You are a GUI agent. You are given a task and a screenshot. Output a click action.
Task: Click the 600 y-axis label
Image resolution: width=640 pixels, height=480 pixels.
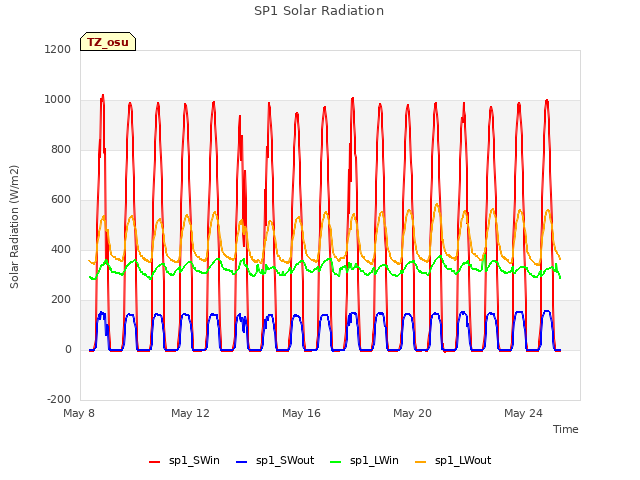coord(61,200)
